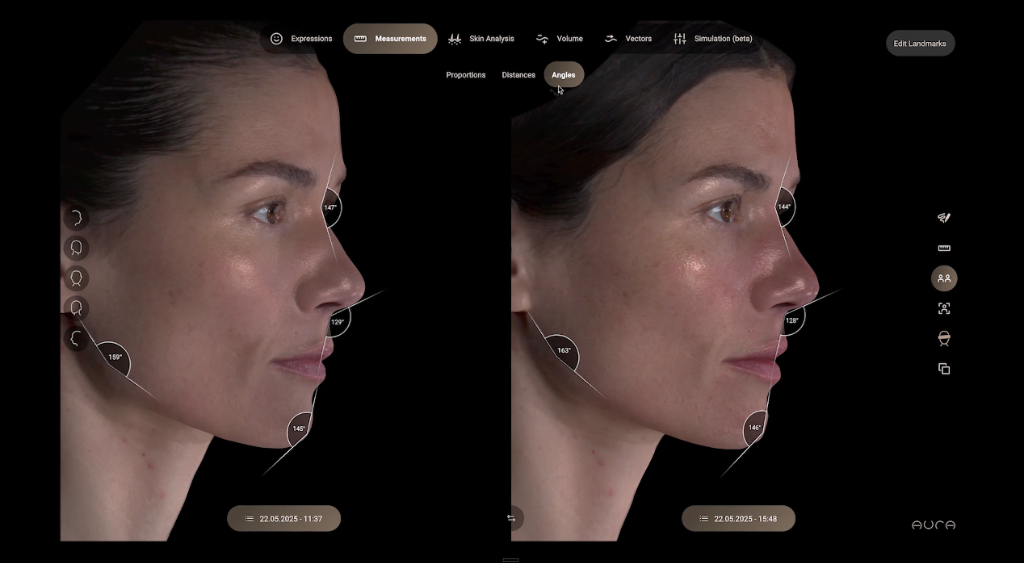The image size is (1024, 563).
Task: Click the 146° chin angle label
Action: pyautogui.click(x=755, y=428)
